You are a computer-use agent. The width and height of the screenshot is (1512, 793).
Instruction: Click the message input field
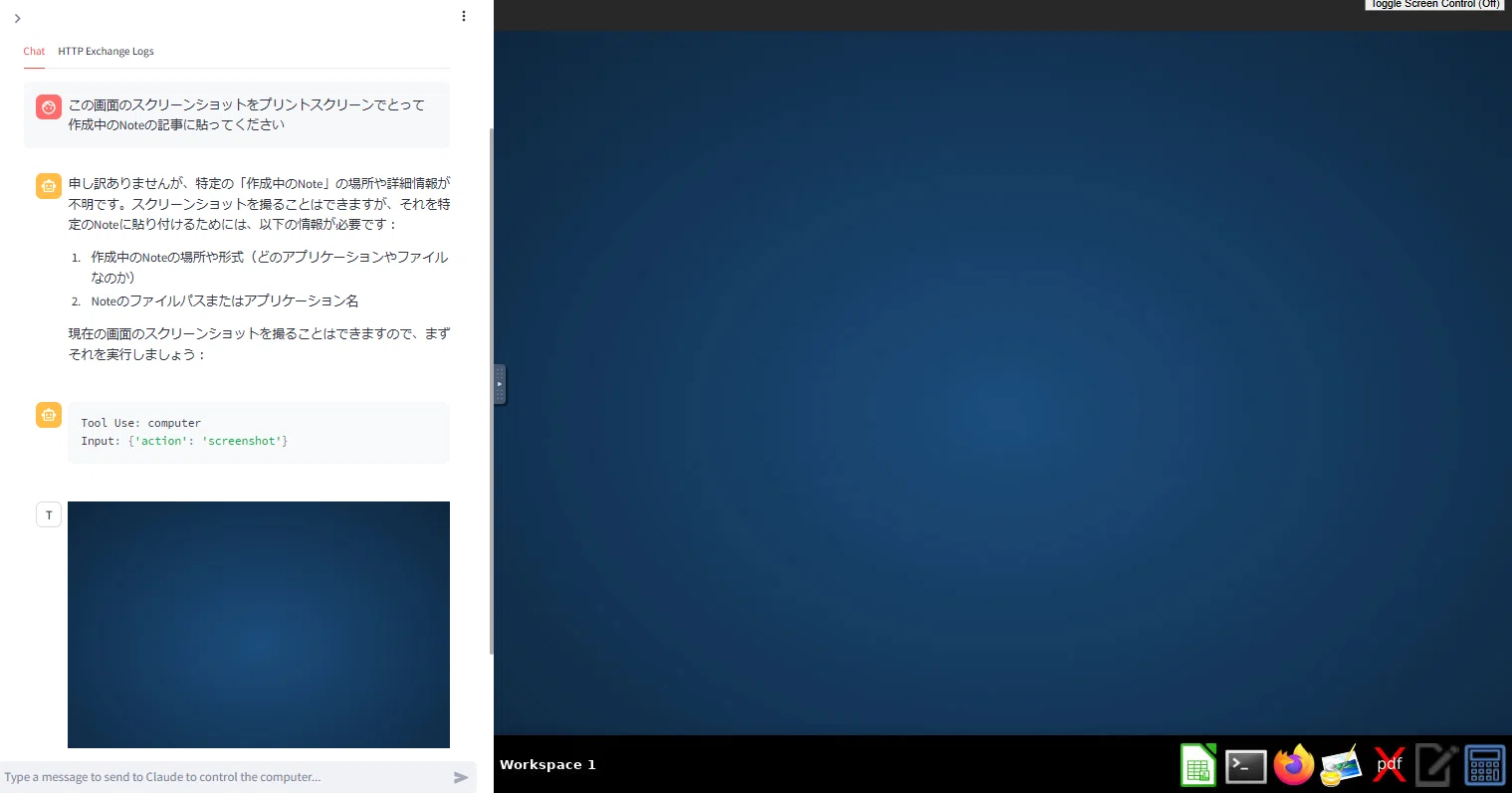coord(225,777)
